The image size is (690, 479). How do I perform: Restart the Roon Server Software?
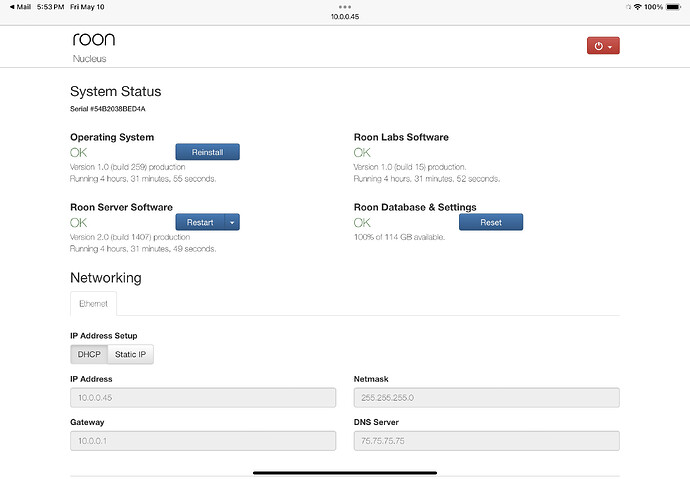(x=200, y=222)
